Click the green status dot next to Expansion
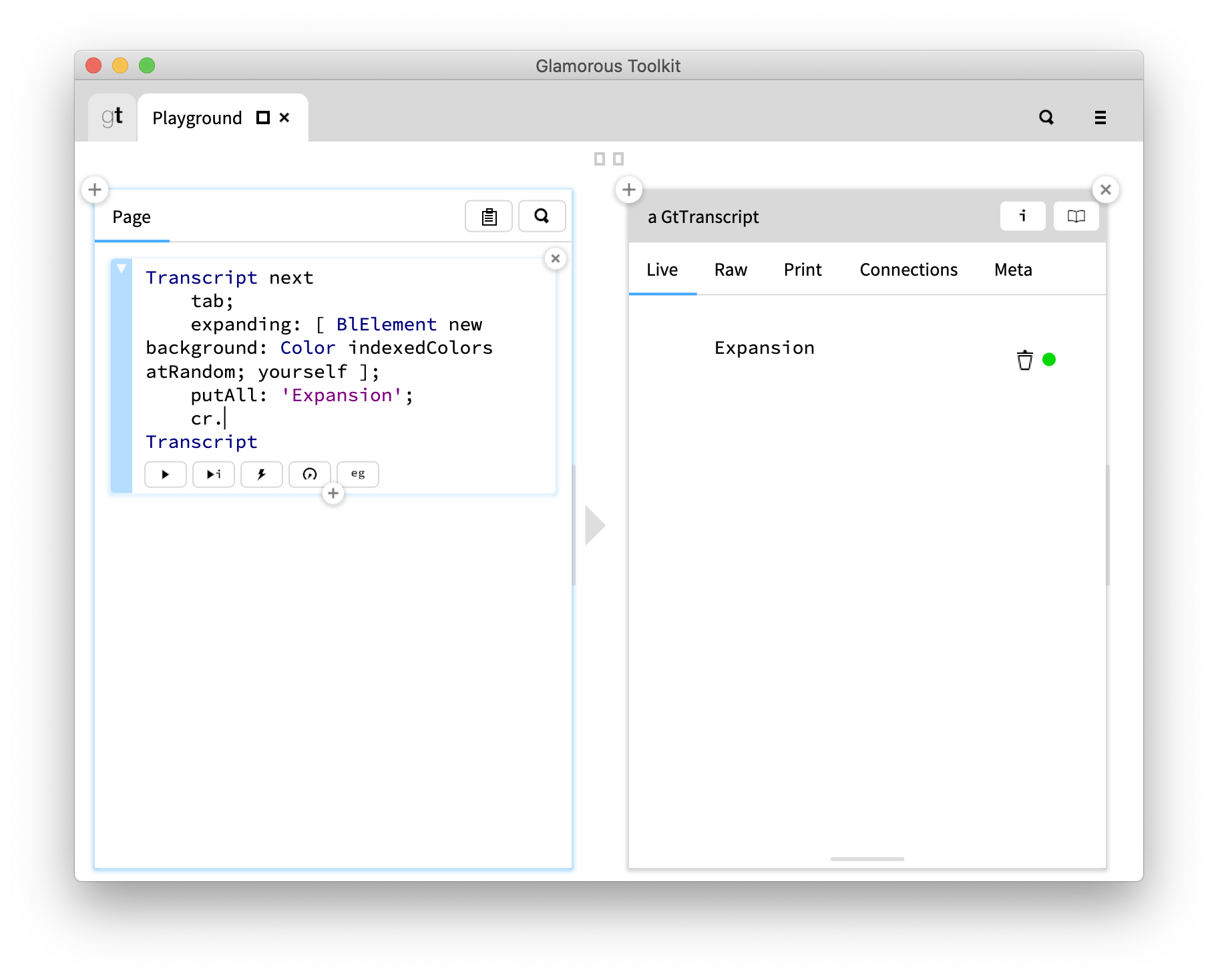Viewport: 1218px width, 980px height. coord(1050,360)
